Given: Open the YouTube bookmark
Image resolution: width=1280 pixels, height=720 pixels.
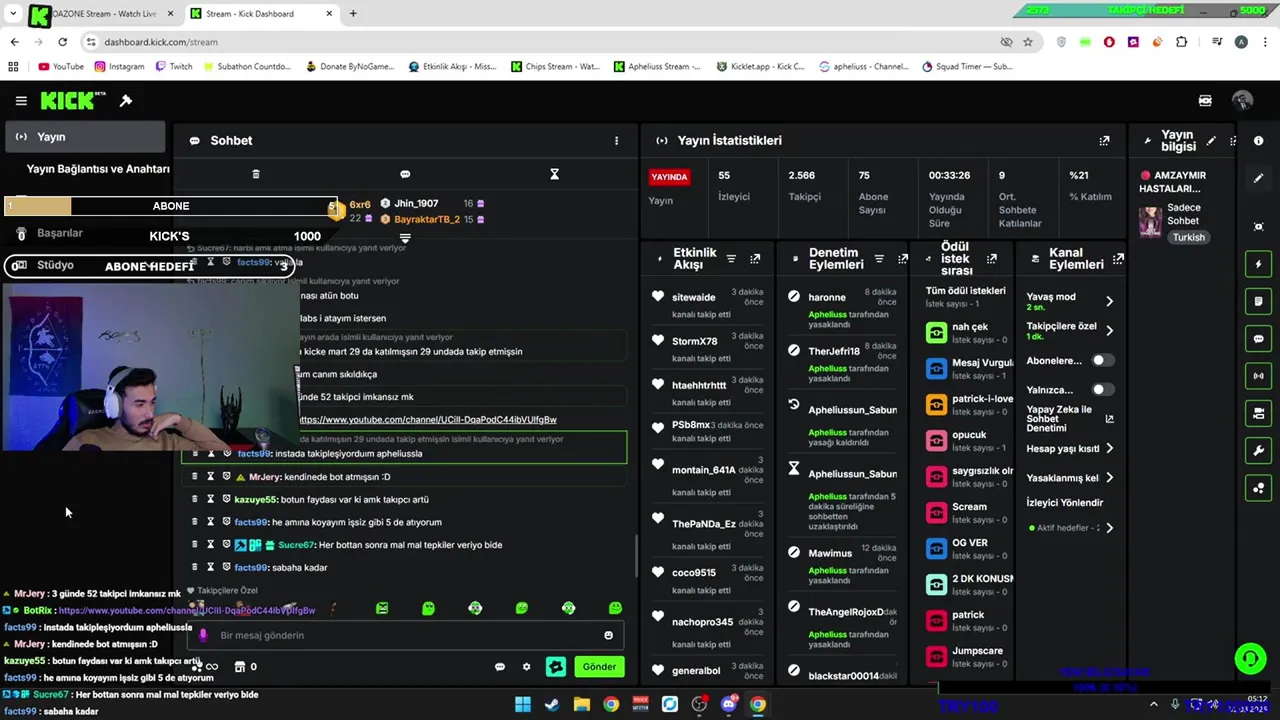Looking at the screenshot, I should [x=60, y=67].
